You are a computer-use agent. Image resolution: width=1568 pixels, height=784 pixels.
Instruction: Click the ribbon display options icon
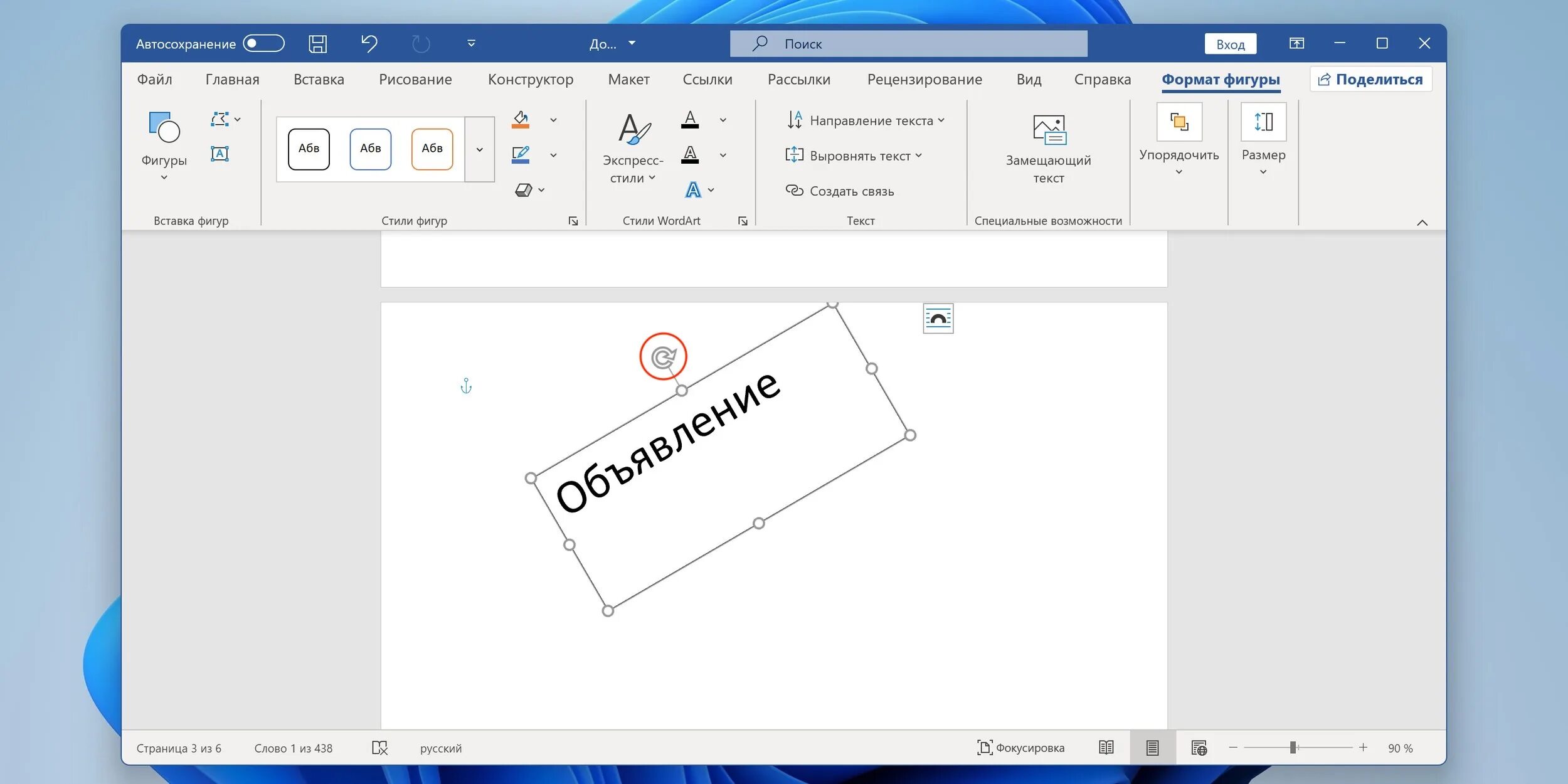click(x=1296, y=43)
